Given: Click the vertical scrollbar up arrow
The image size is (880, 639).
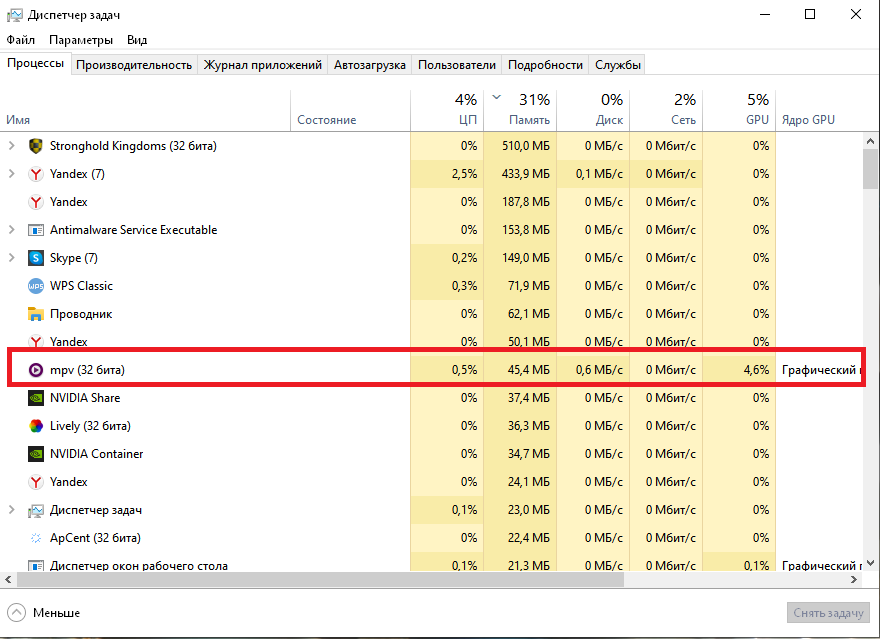Looking at the screenshot, I should 870,141.
